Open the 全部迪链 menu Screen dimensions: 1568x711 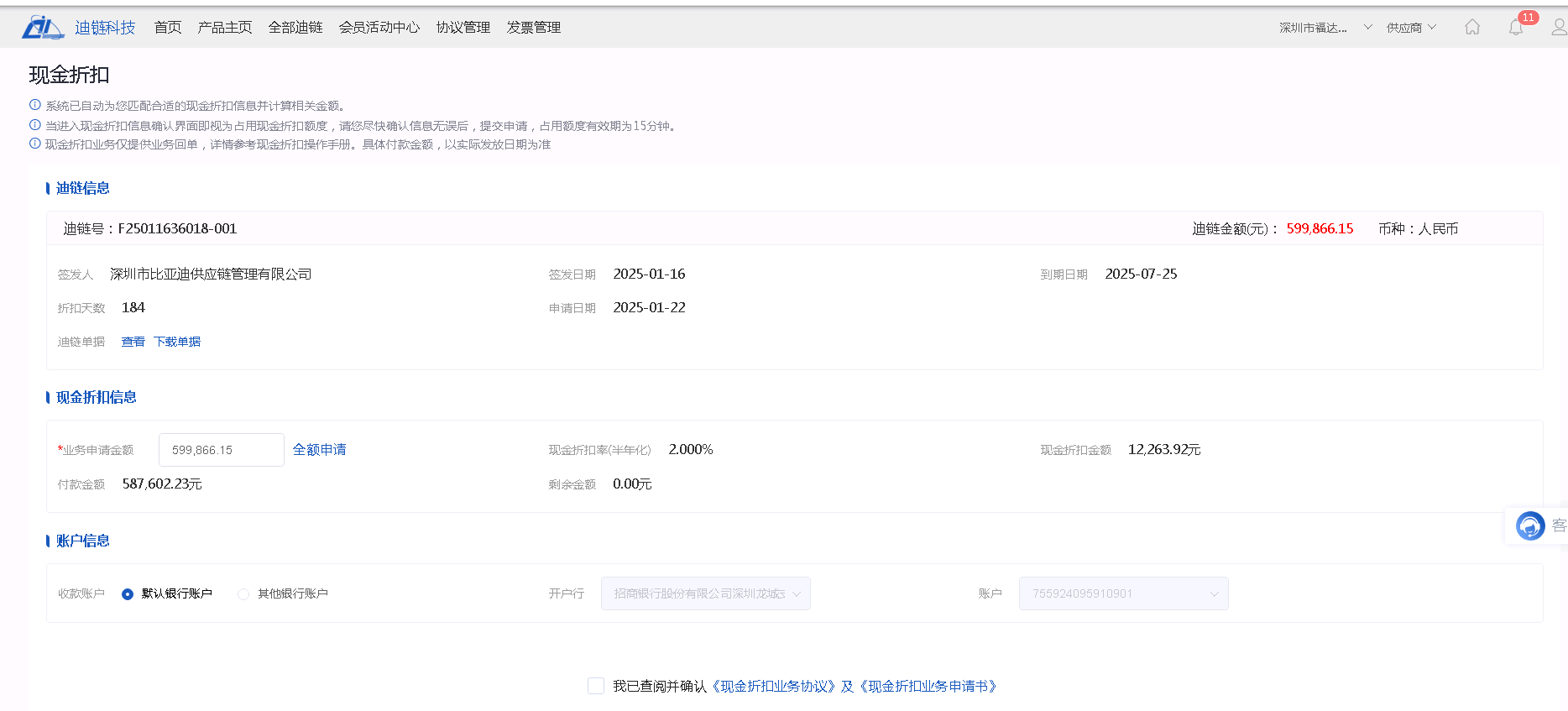pos(295,28)
